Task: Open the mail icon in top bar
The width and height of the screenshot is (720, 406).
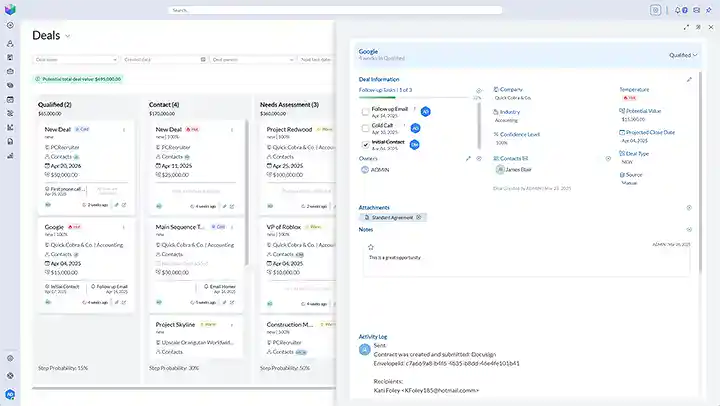Action: pos(697,10)
